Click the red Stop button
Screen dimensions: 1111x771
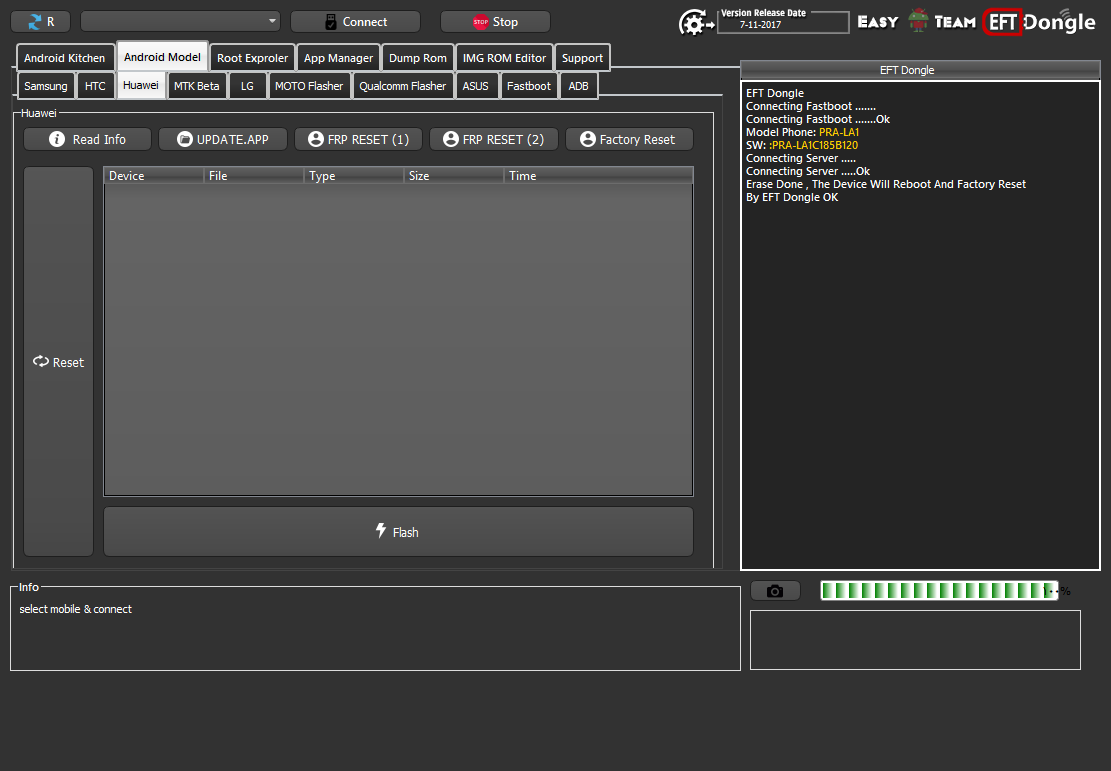click(x=495, y=22)
